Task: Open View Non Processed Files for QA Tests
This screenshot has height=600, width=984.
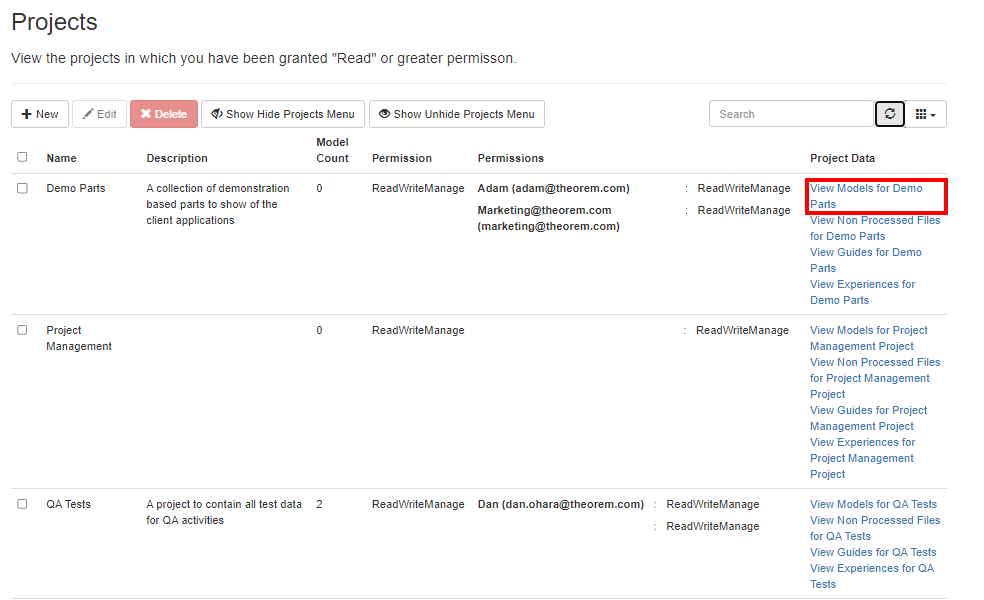Action: click(875, 528)
